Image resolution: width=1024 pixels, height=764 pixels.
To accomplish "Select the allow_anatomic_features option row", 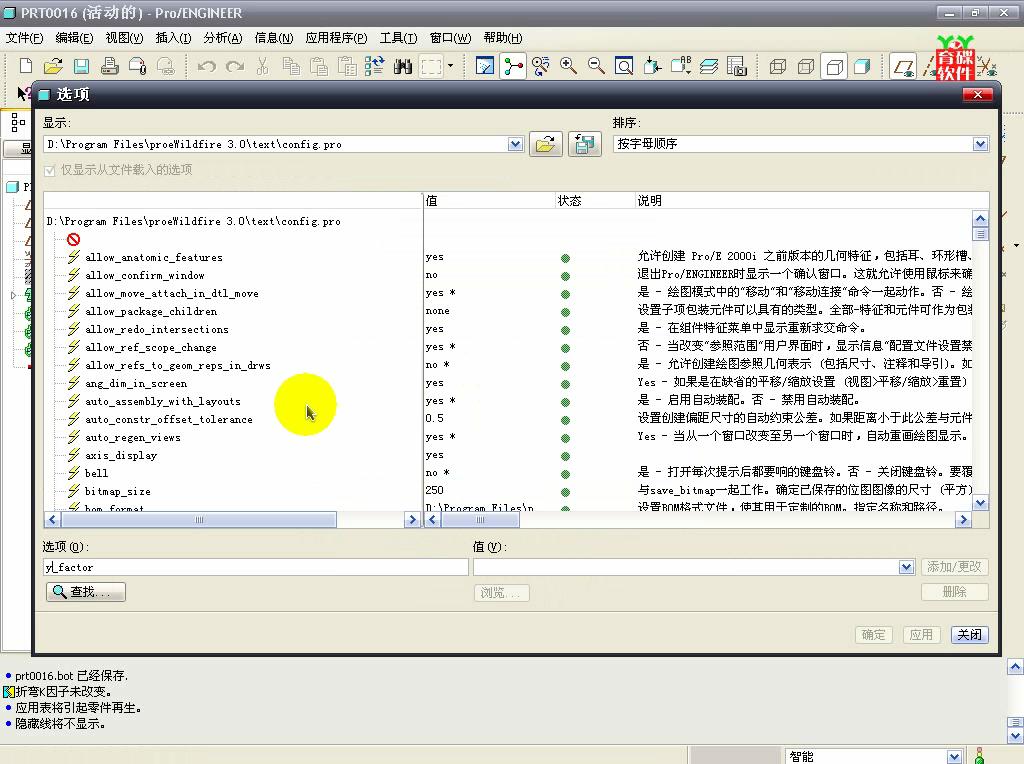I will (153, 257).
